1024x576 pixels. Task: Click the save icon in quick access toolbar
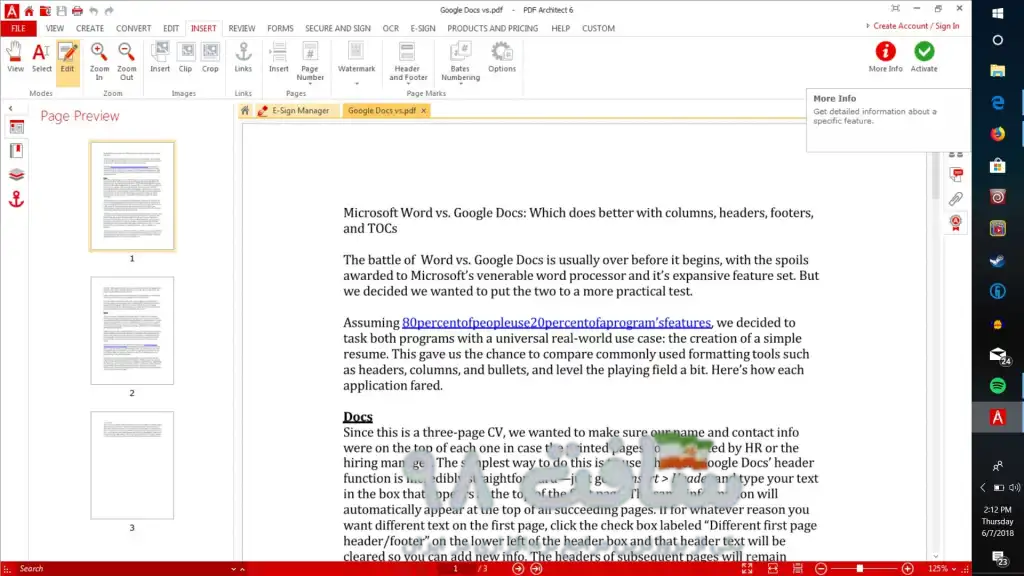61,10
